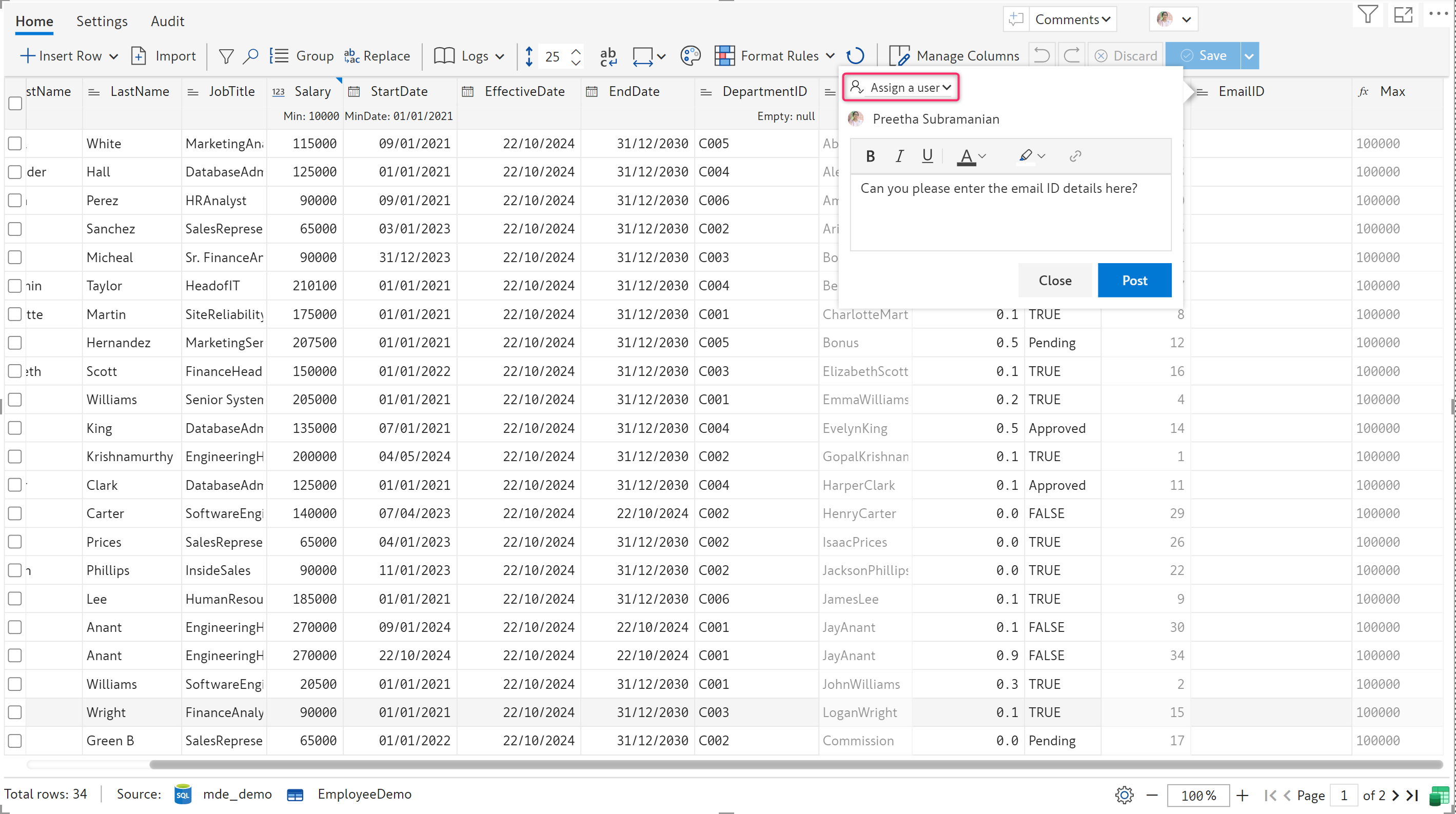The width and height of the screenshot is (1456, 814).
Task: Open search with magnifier icon
Action: 250,56
